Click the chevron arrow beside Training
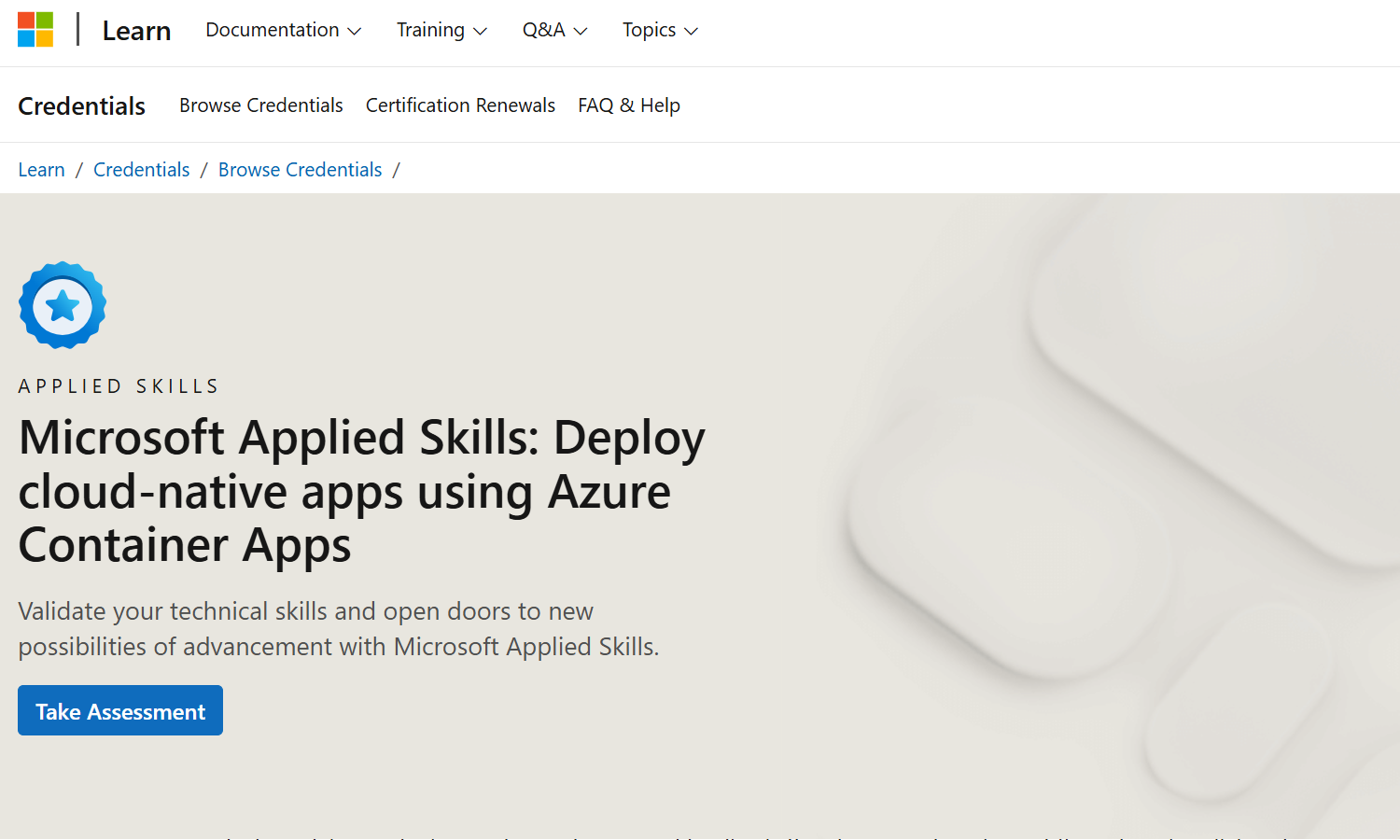 (481, 32)
